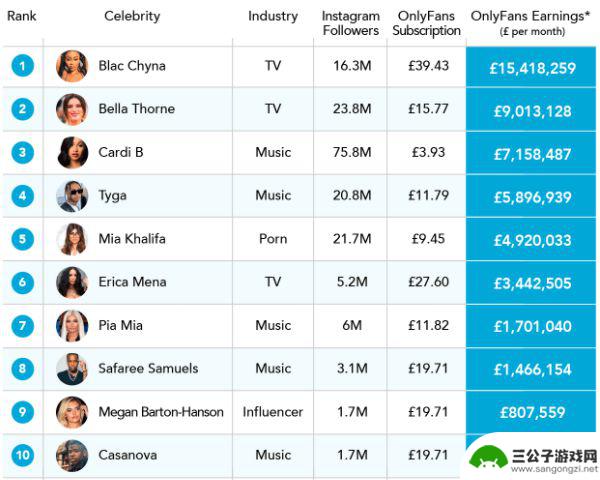Click Erica Mena's £27.60 subscription price
The image size is (600, 480).
point(428,282)
